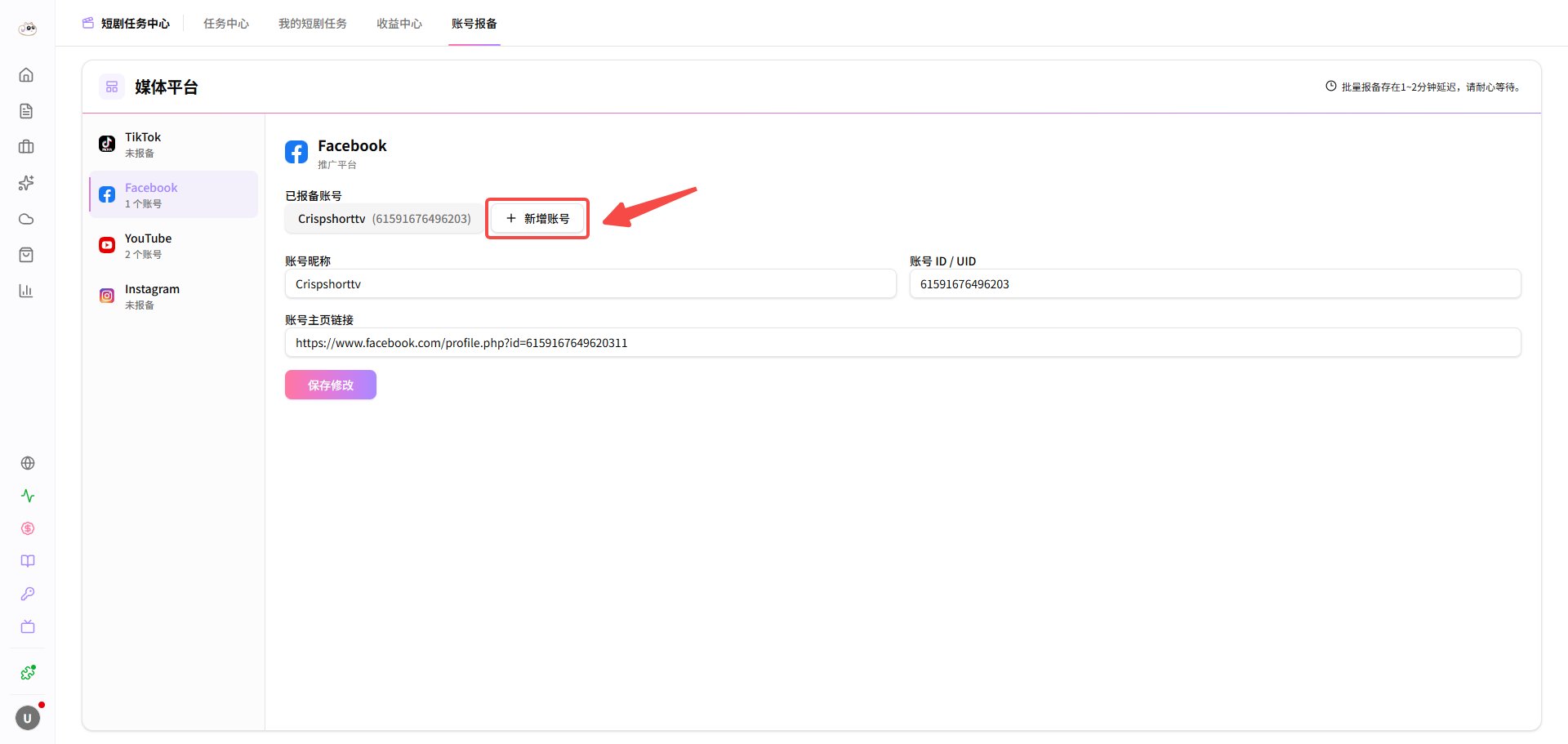
Task: Click the 批量报备 delay notice text
Action: point(1432,87)
